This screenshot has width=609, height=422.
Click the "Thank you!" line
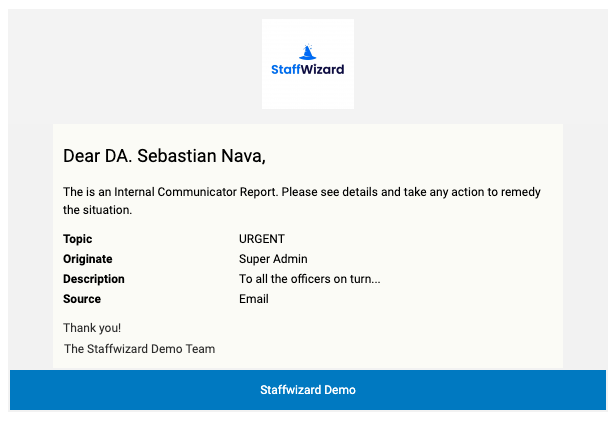coord(92,328)
